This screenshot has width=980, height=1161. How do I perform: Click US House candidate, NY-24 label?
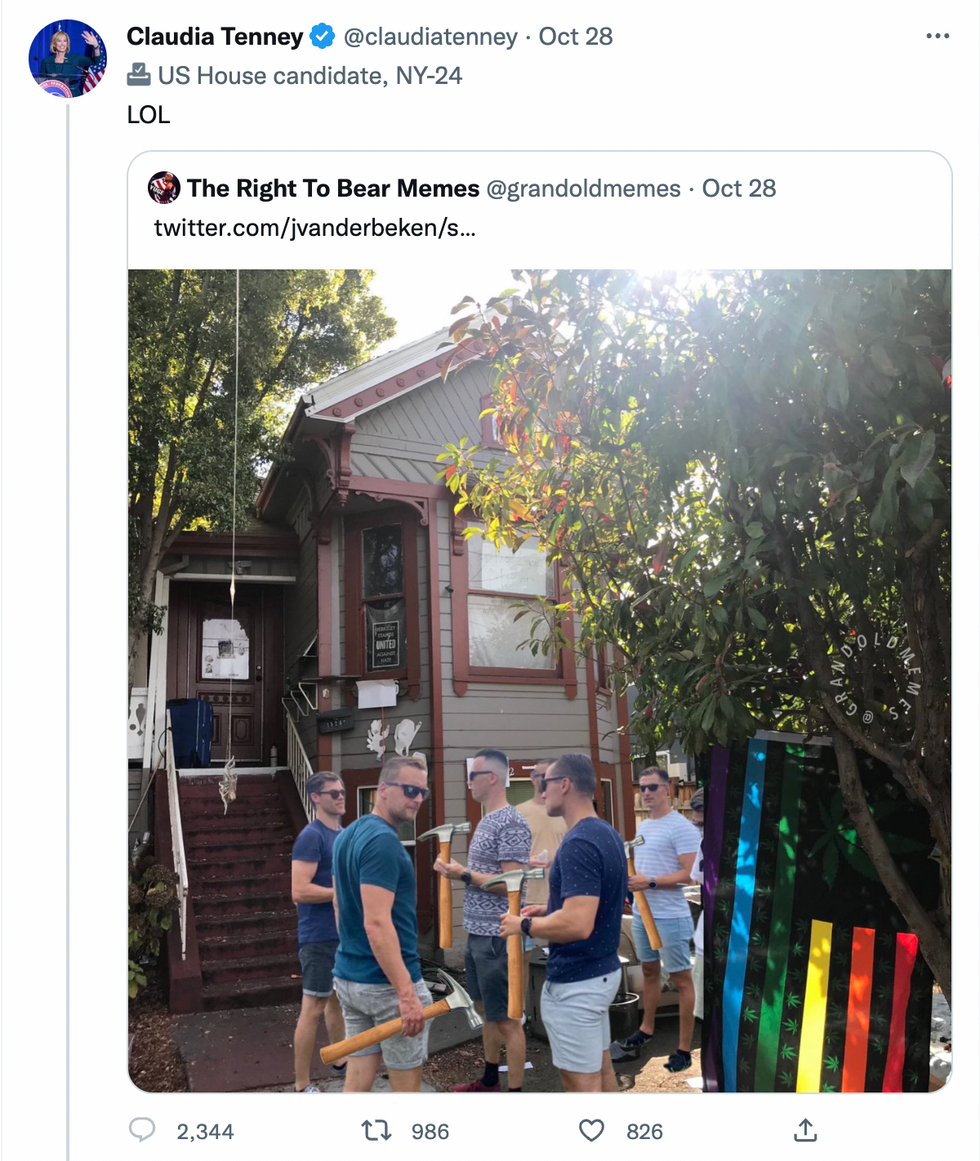[x=309, y=76]
